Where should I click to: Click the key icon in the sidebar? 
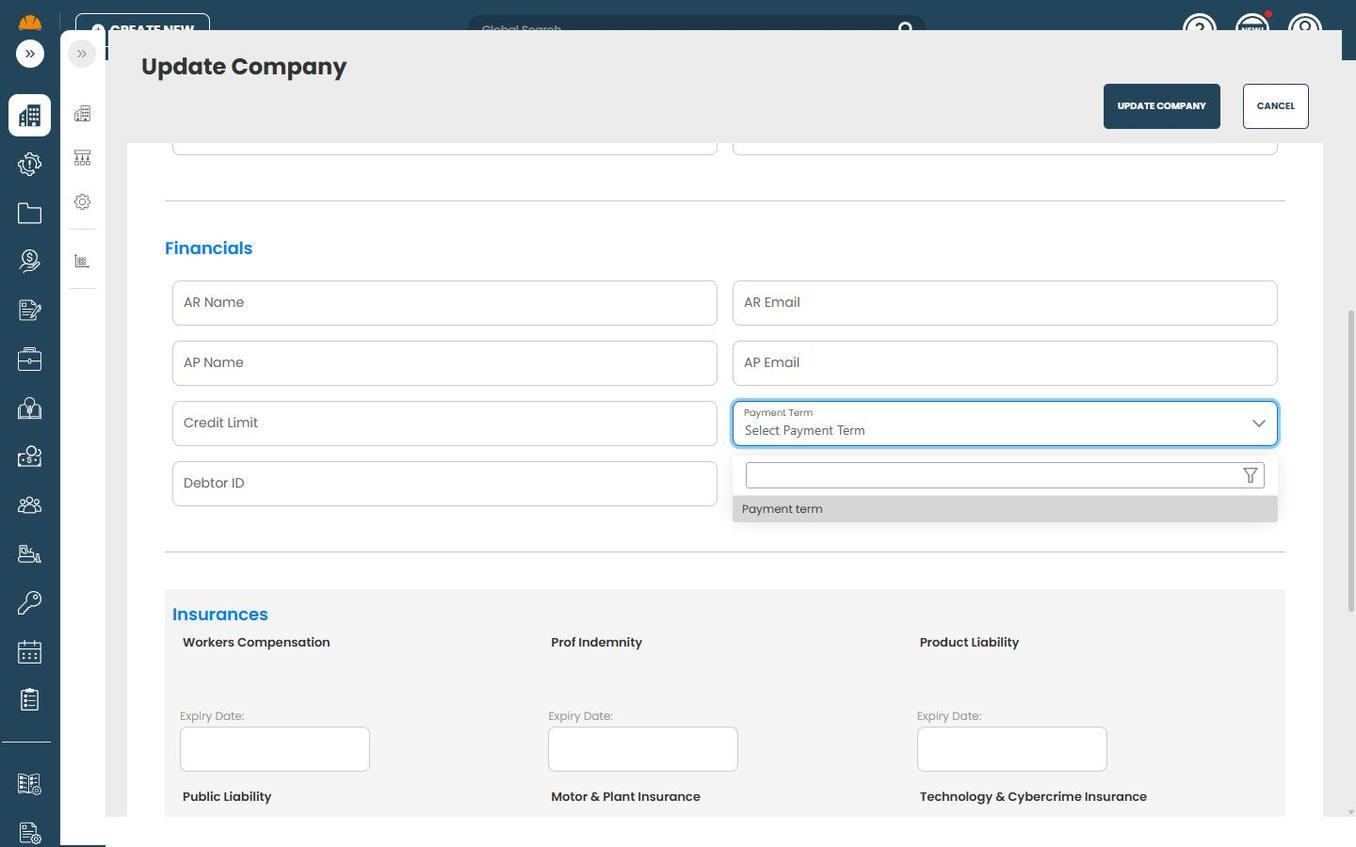(29, 603)
